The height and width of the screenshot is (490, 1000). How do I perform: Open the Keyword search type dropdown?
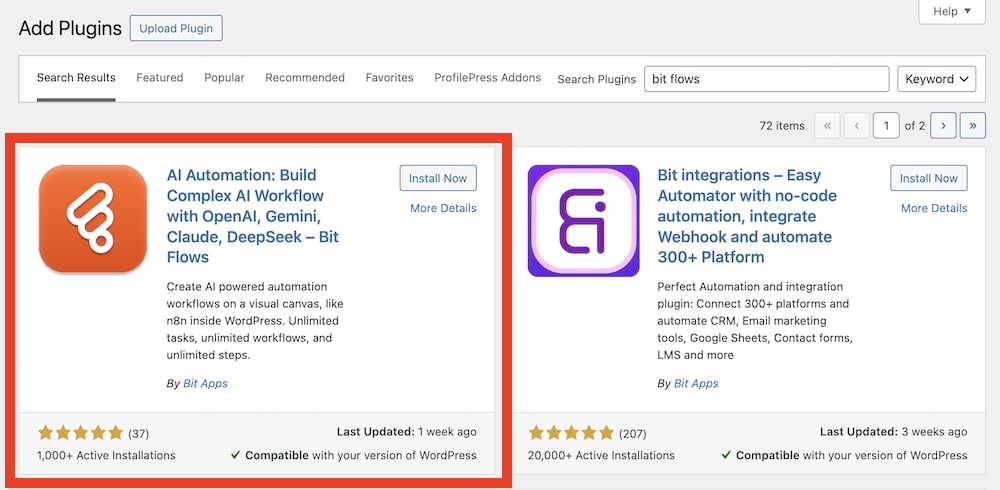[937, 79]
